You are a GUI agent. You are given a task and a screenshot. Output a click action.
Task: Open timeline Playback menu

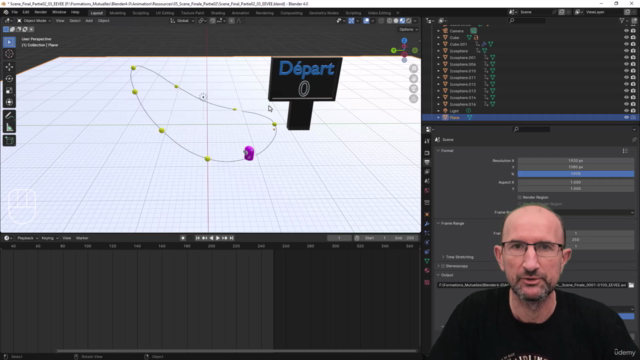pos(27,238)
